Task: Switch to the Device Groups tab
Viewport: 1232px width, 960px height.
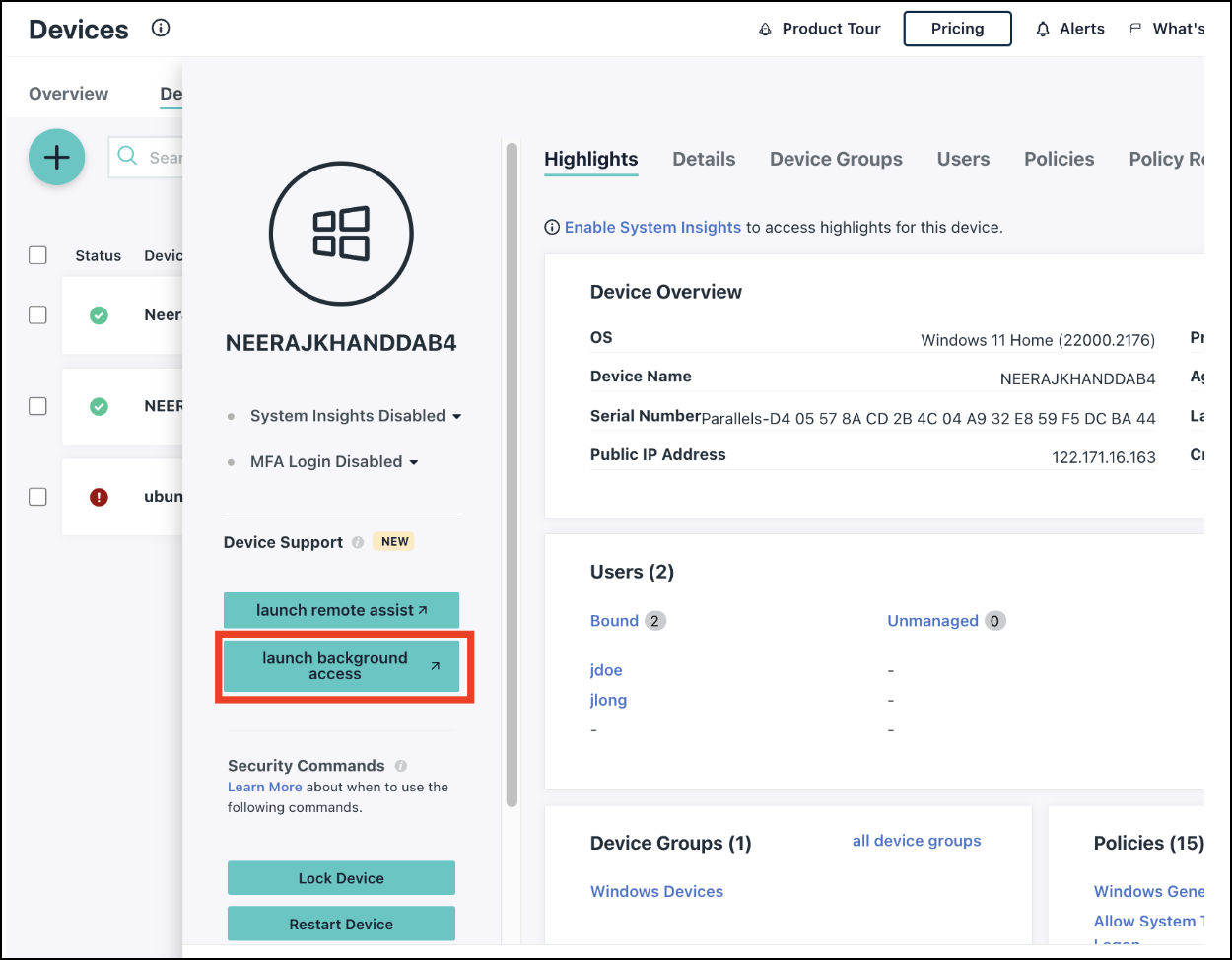Action: 836,159
